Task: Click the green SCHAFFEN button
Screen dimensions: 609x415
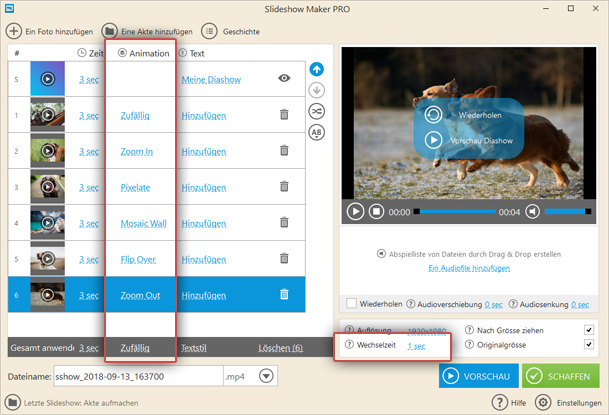Action: coord(560,376)
